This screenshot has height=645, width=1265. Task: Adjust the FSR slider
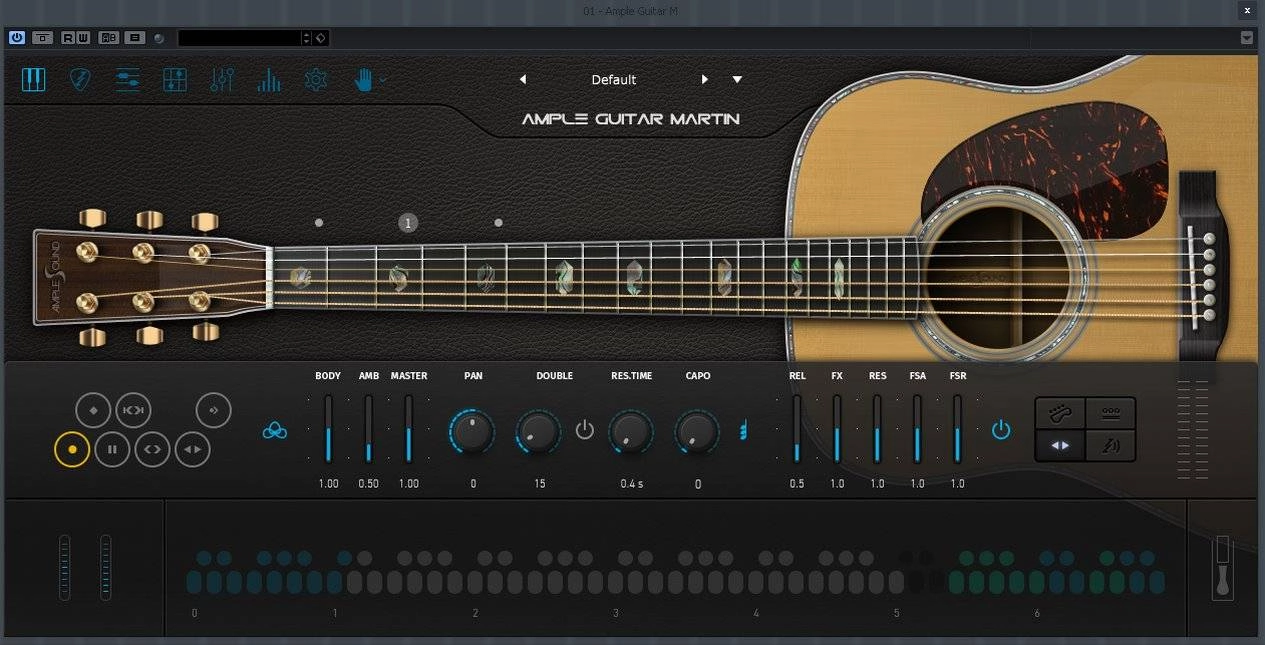957,429
